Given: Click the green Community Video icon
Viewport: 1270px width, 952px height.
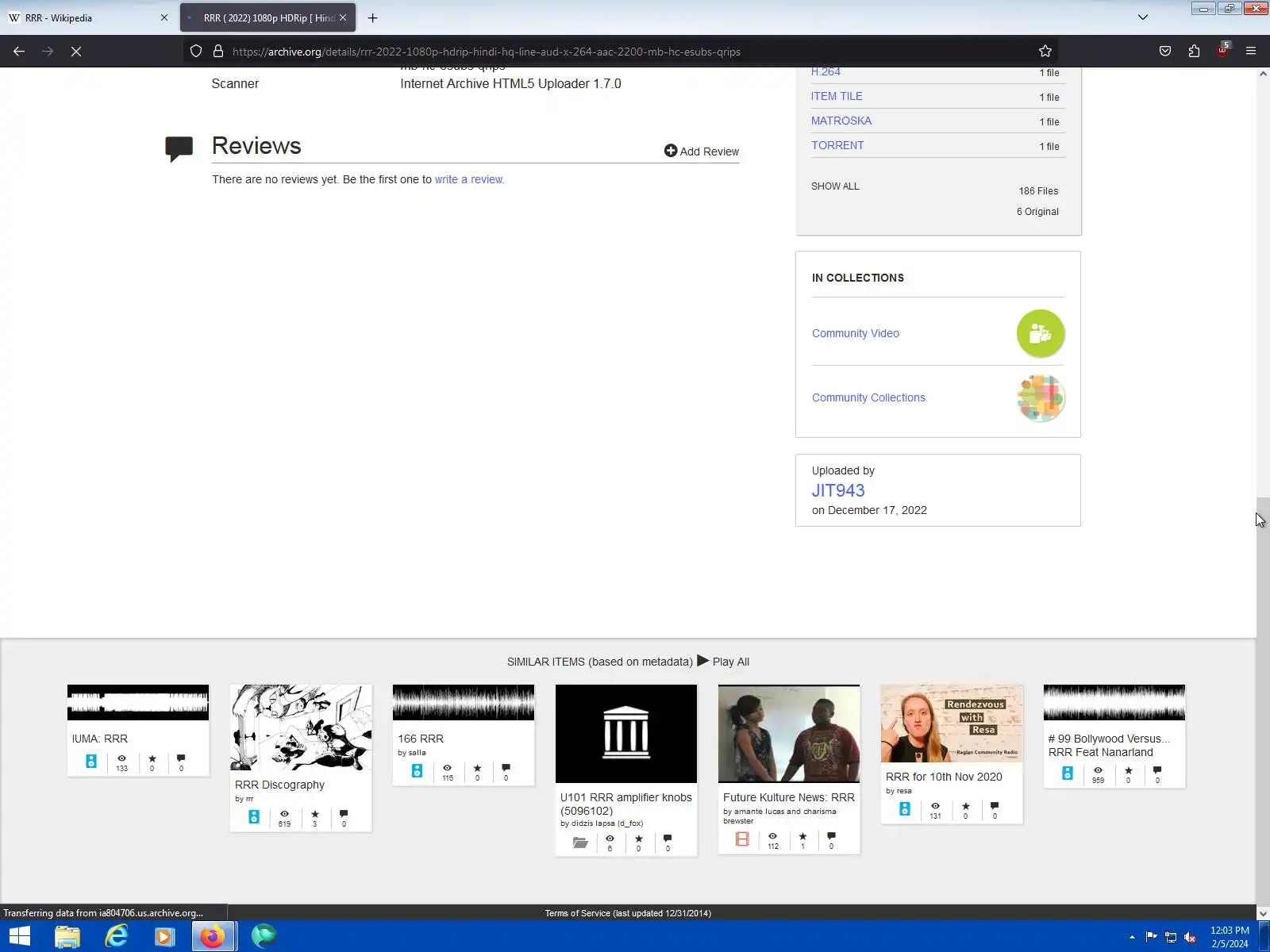Looking at the screenshot, I should point(1041,333).
